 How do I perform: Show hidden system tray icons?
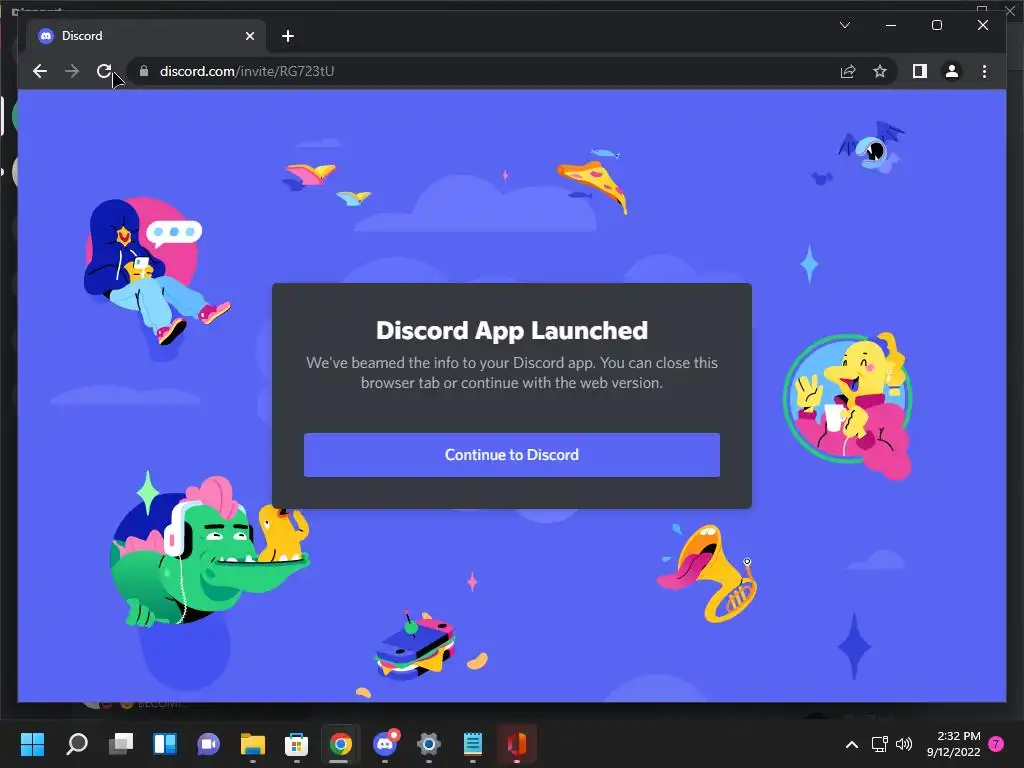pos(852,744)
